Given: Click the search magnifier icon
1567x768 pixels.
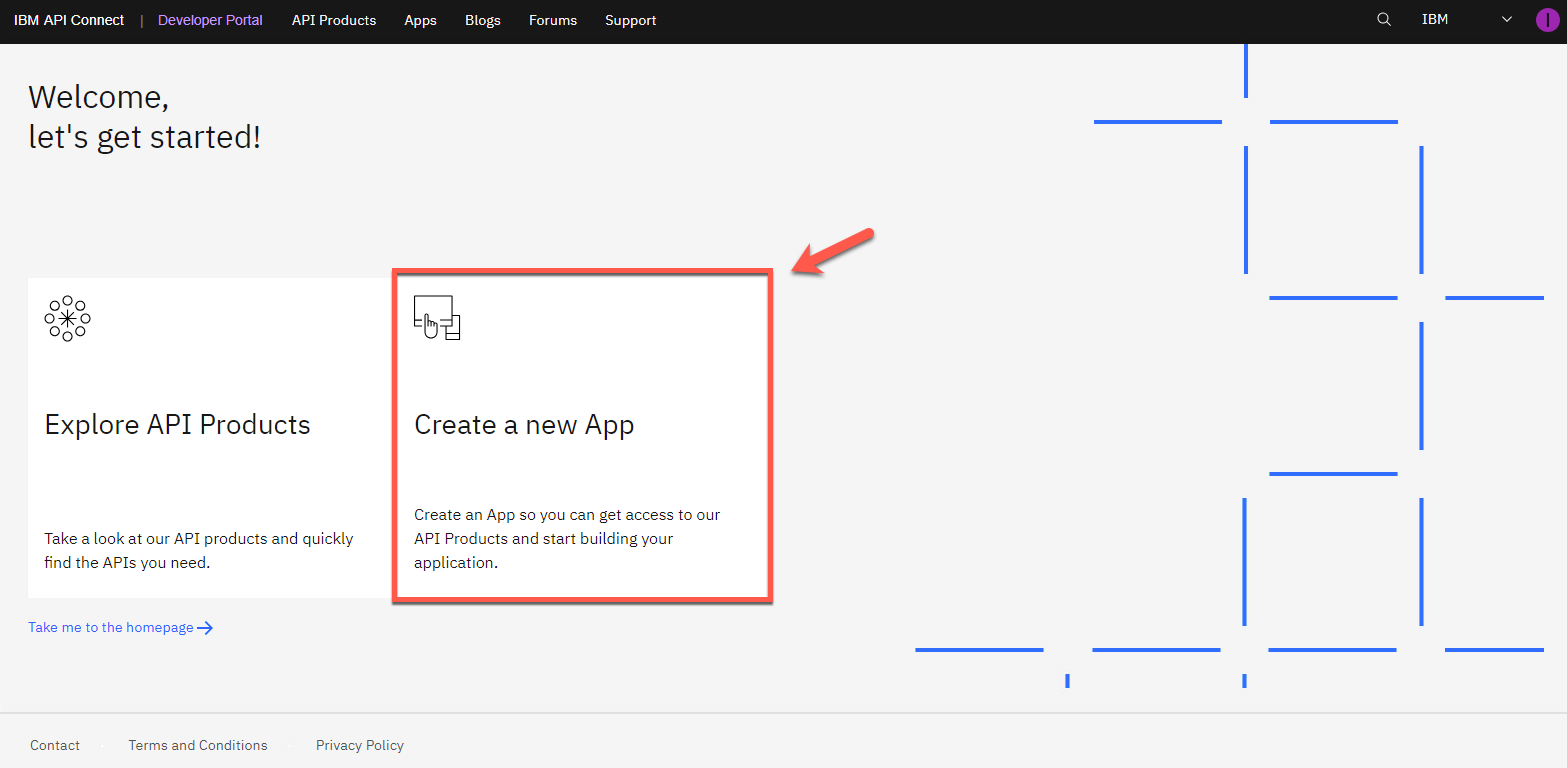Looking at the screenshot, I should coord(1384,20).
